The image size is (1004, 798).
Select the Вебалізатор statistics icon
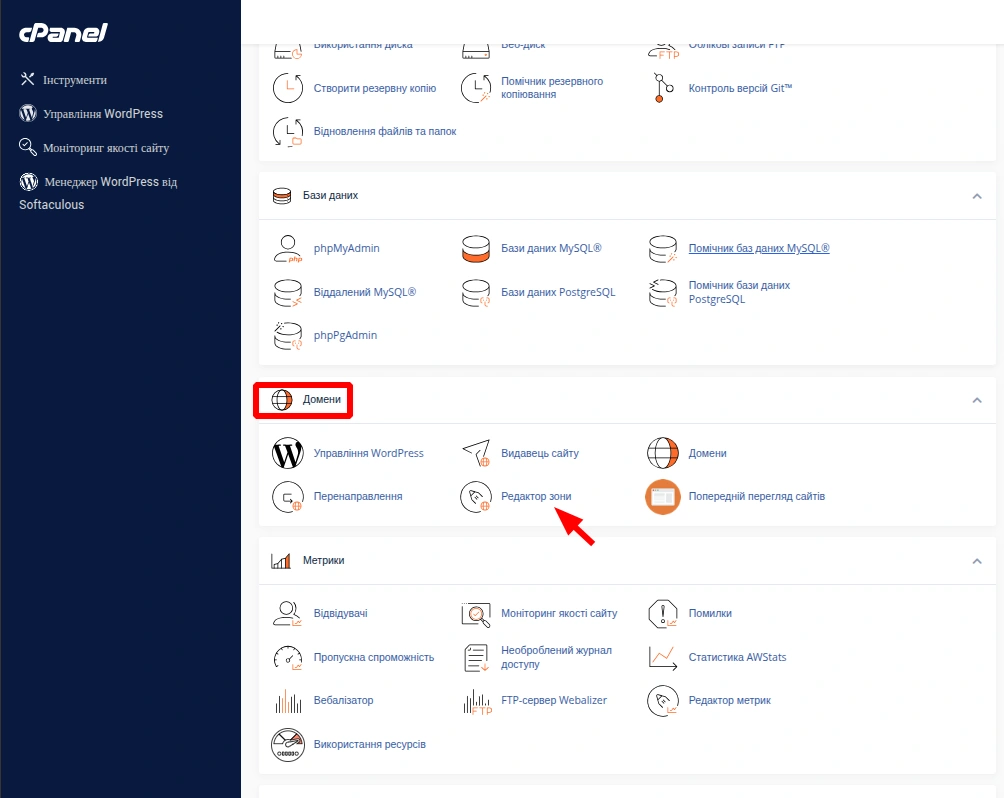[x=287, y=700]
